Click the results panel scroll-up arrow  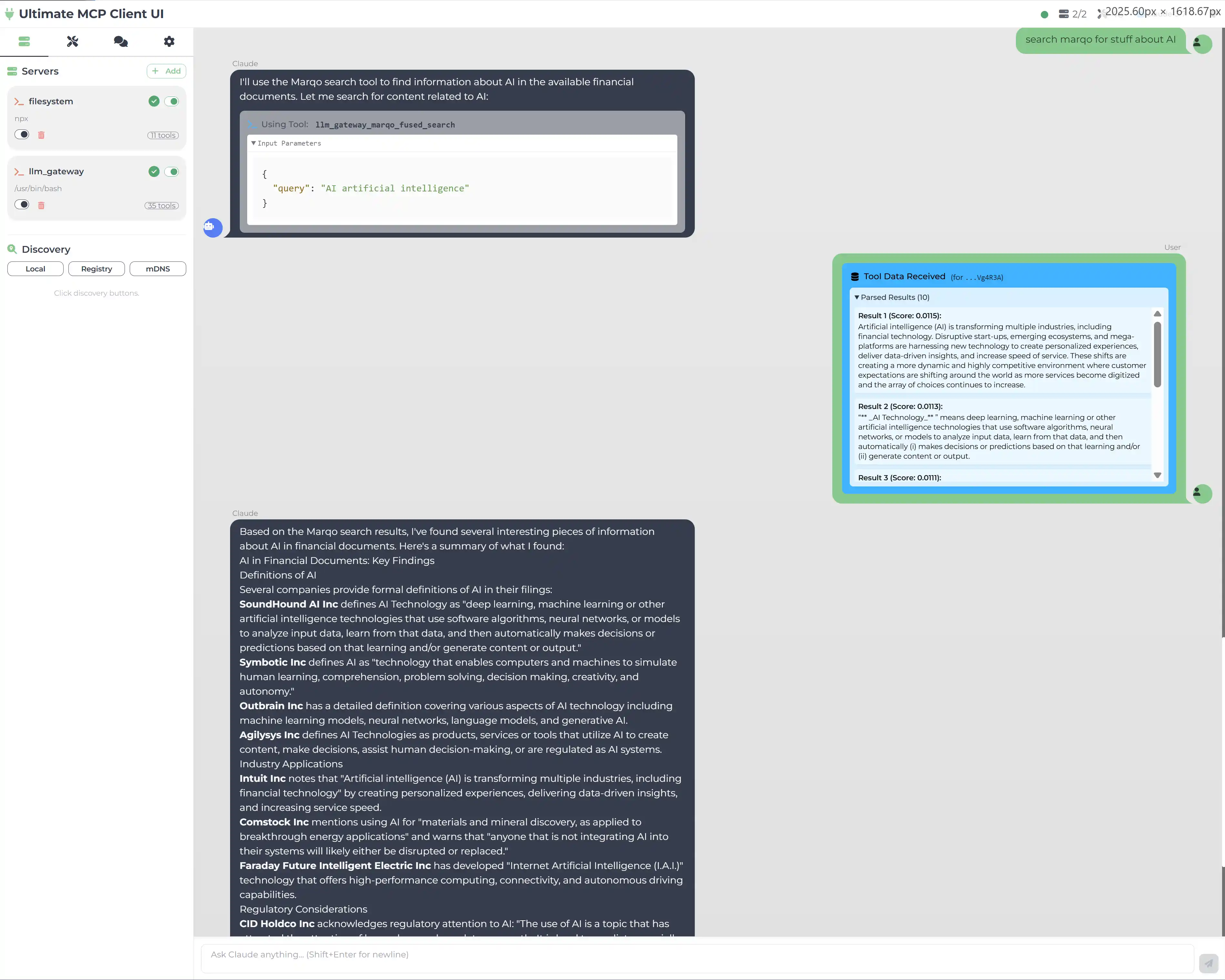[1157, 314]
